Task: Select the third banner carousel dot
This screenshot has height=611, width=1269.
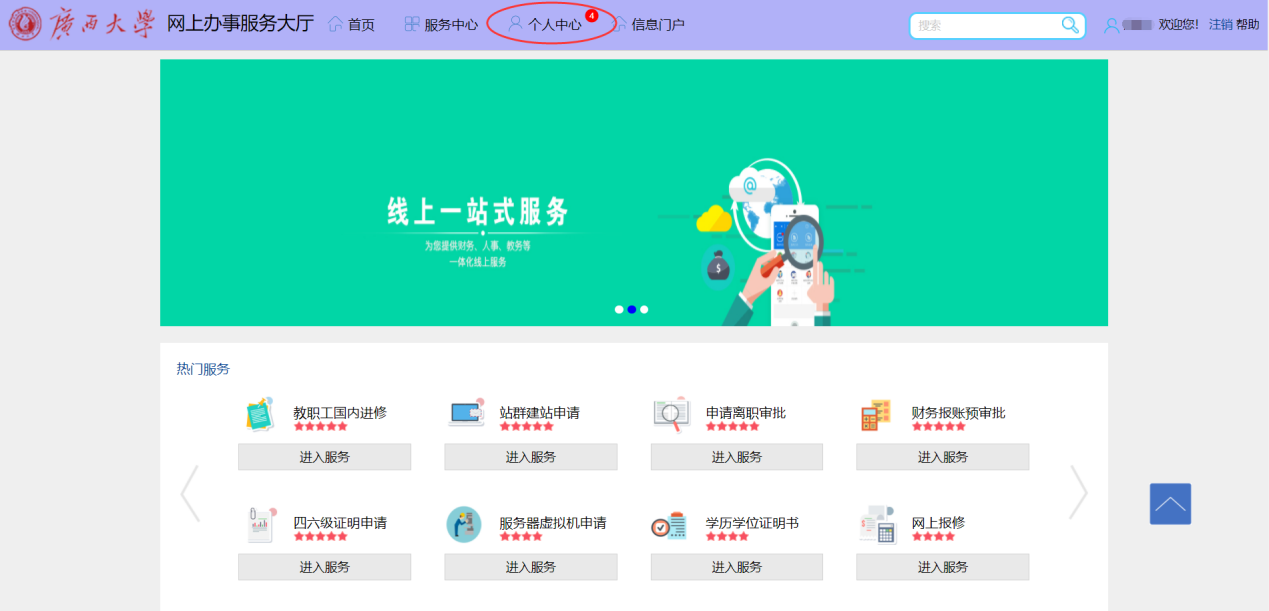Action: click(644, 310)
